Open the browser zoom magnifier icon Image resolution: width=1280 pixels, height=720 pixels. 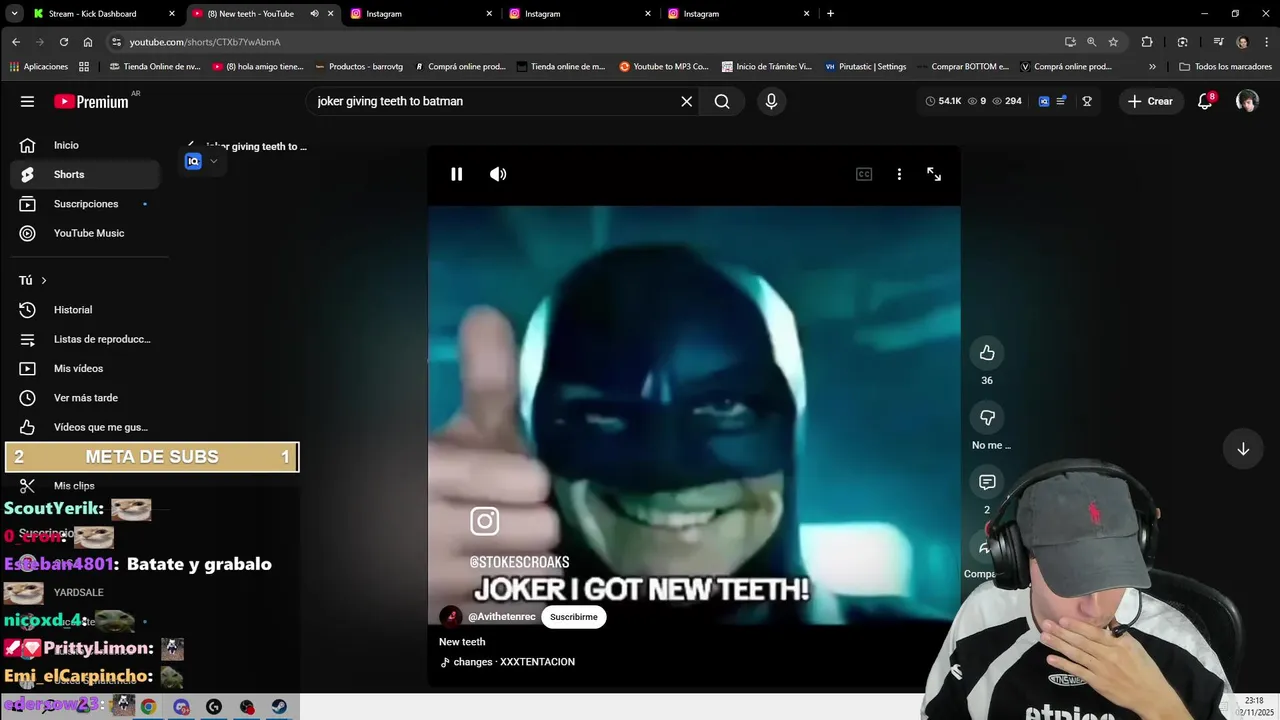pos(1092,42)
